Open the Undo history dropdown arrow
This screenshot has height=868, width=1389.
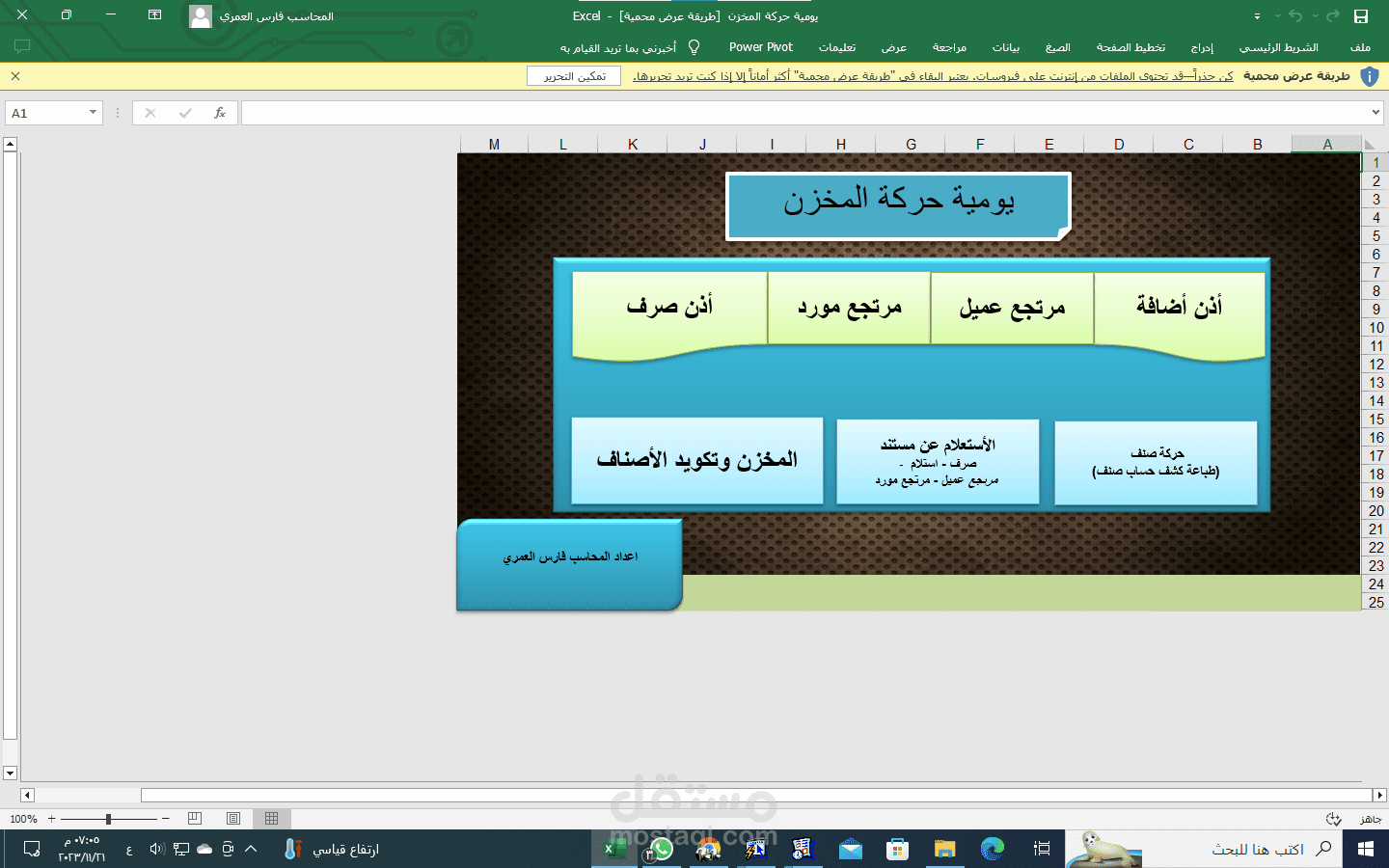point(1277,16)
